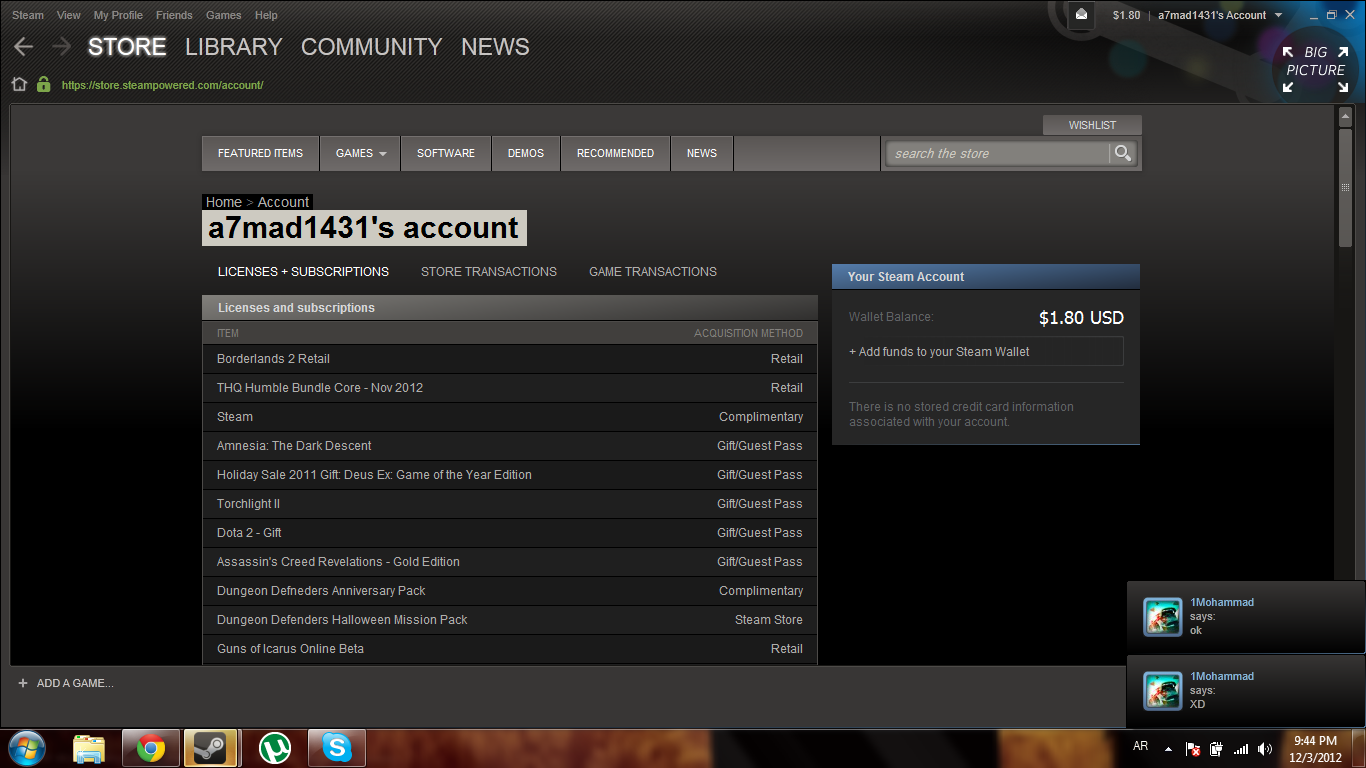1366x768 pixels.
Task: Switch to the LIBRARY section
Action: coord(234,47)
